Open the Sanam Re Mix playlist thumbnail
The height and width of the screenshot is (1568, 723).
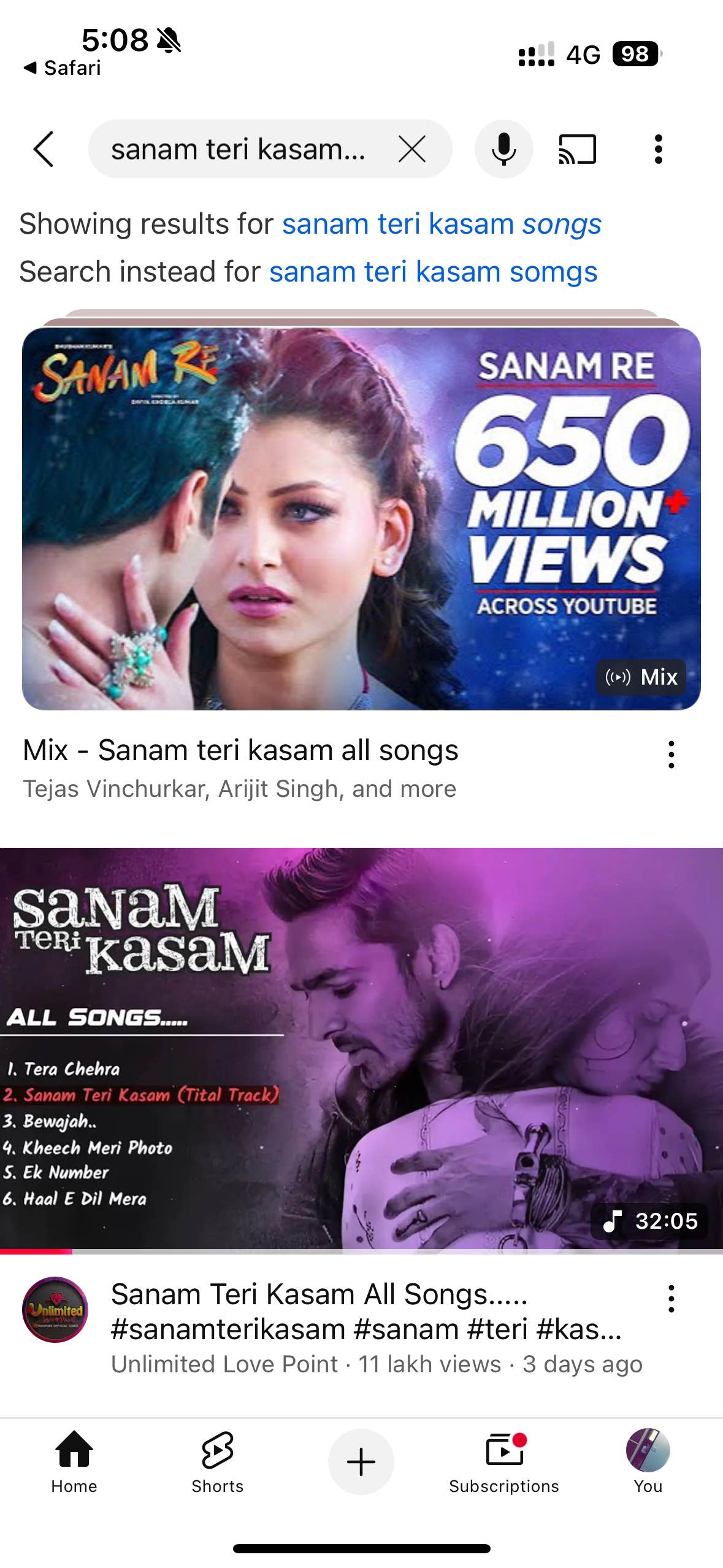(x=361, y=518)
